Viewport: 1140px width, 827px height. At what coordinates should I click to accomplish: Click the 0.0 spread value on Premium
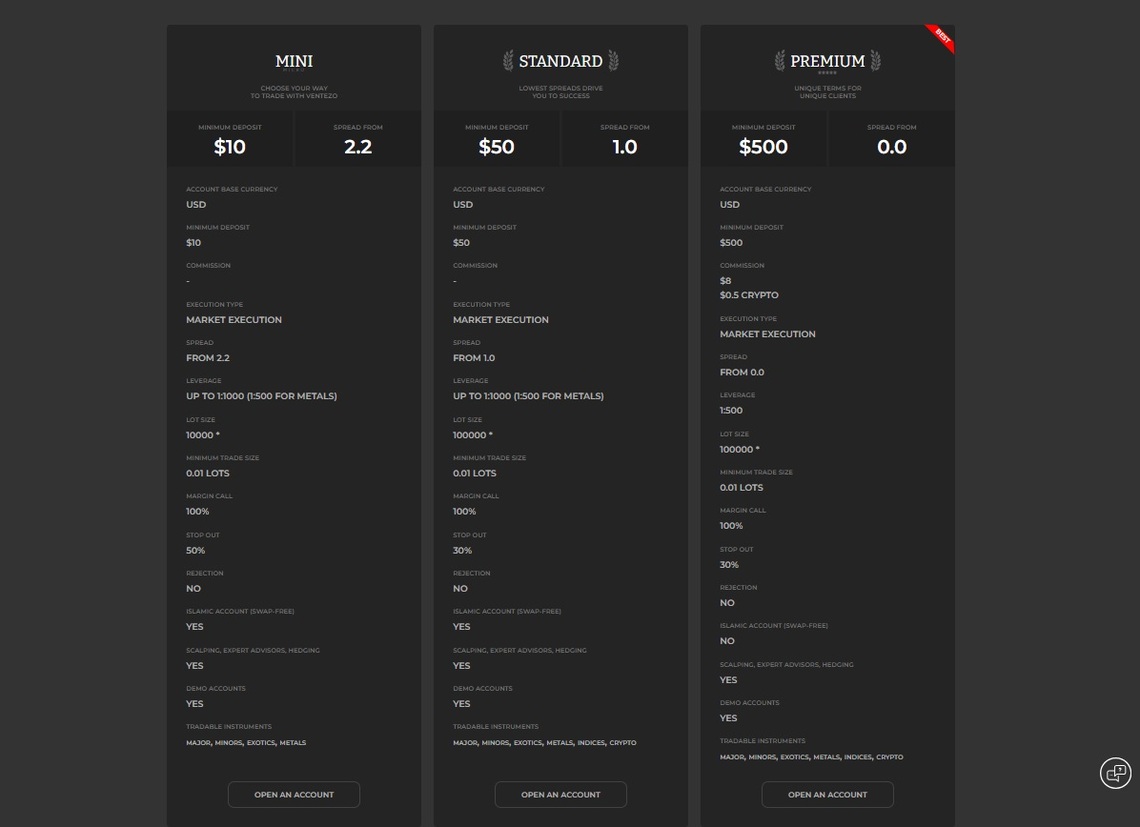click(891, 147)
